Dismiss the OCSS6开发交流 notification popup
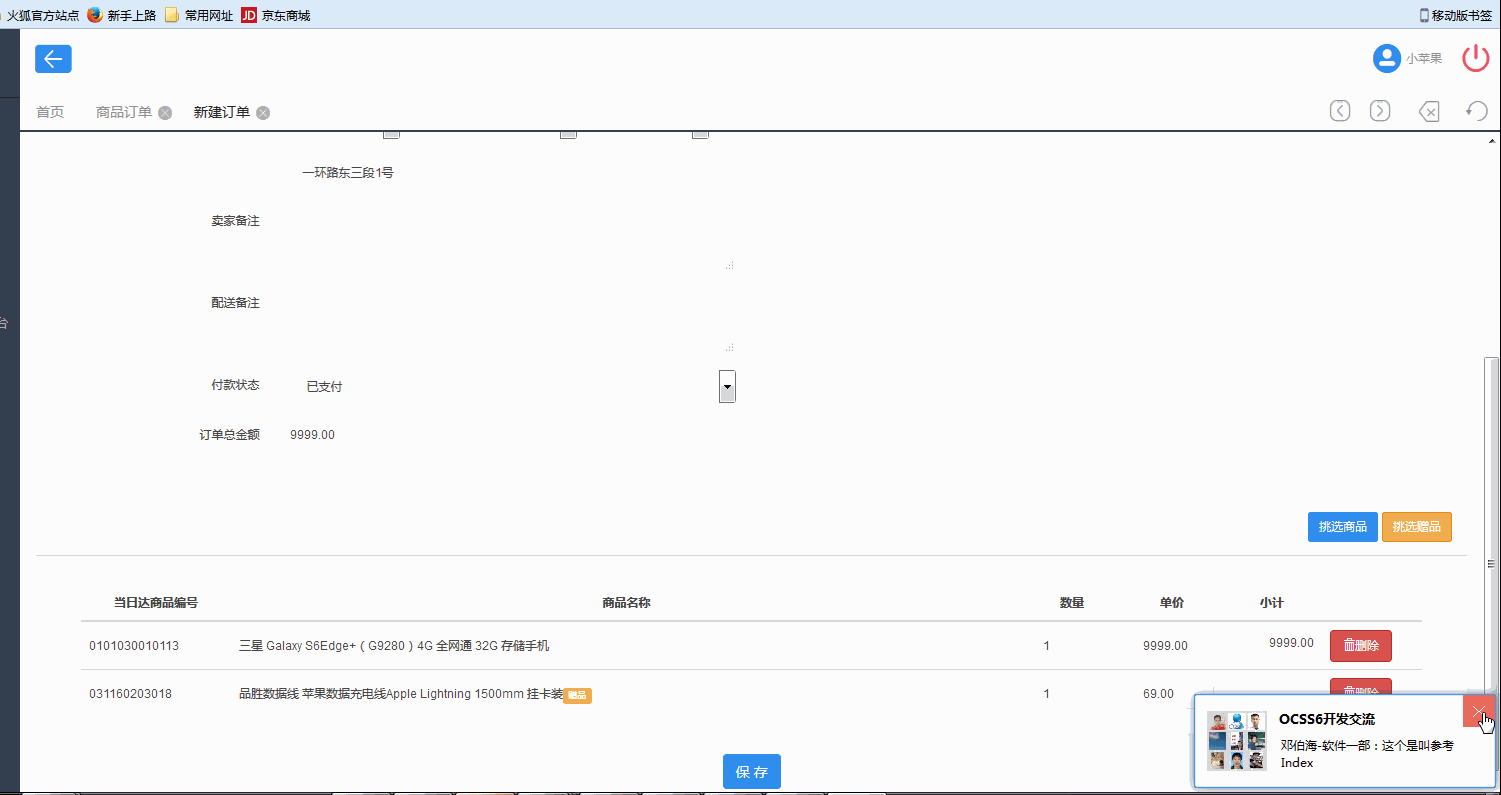The width and height of the screenshot is (1501, 795). click(x=1478, y=711)
